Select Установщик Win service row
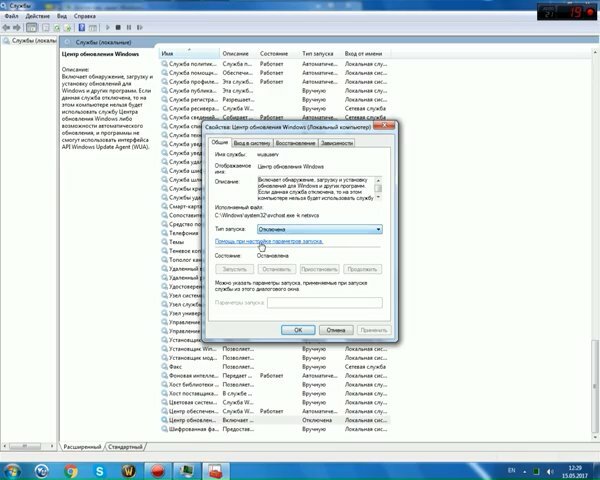Viewport: 600px width, 480px height. [274, 349]
